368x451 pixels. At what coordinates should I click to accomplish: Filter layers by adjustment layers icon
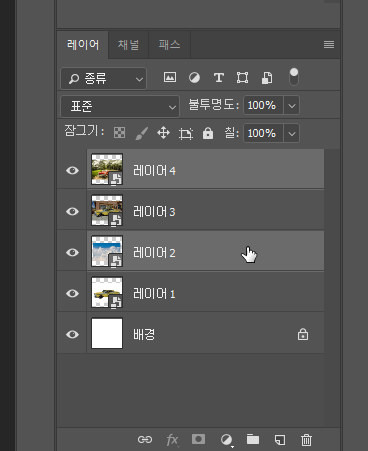pyautogui.click(x=194, y=78)
